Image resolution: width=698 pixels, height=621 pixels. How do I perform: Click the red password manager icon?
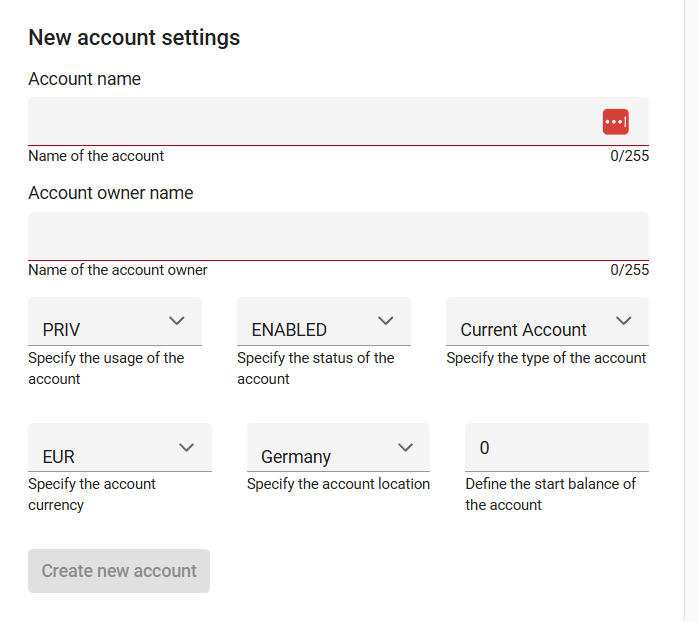[x=615, y=121]
